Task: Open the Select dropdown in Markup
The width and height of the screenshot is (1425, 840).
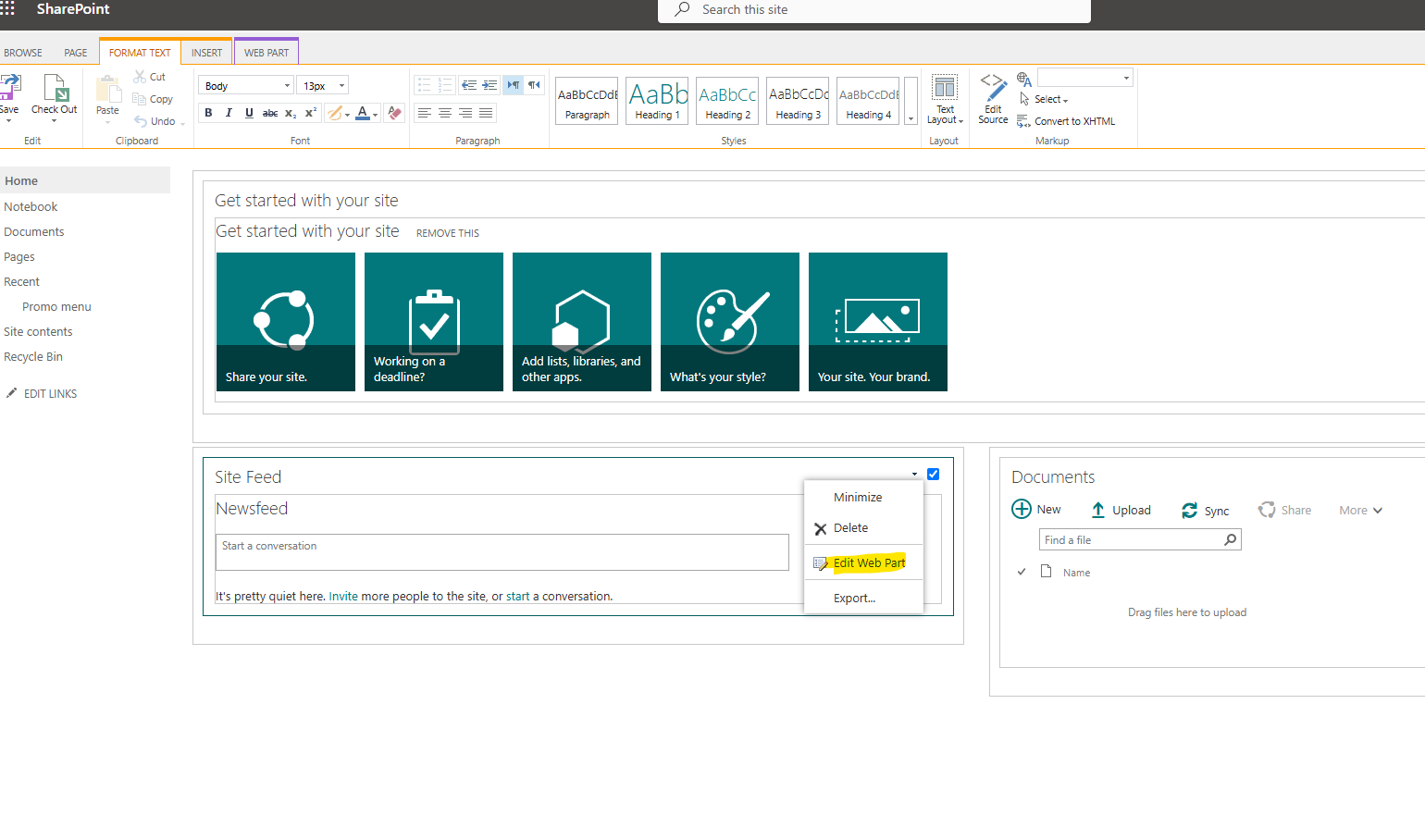Action: coord(1050,99)
